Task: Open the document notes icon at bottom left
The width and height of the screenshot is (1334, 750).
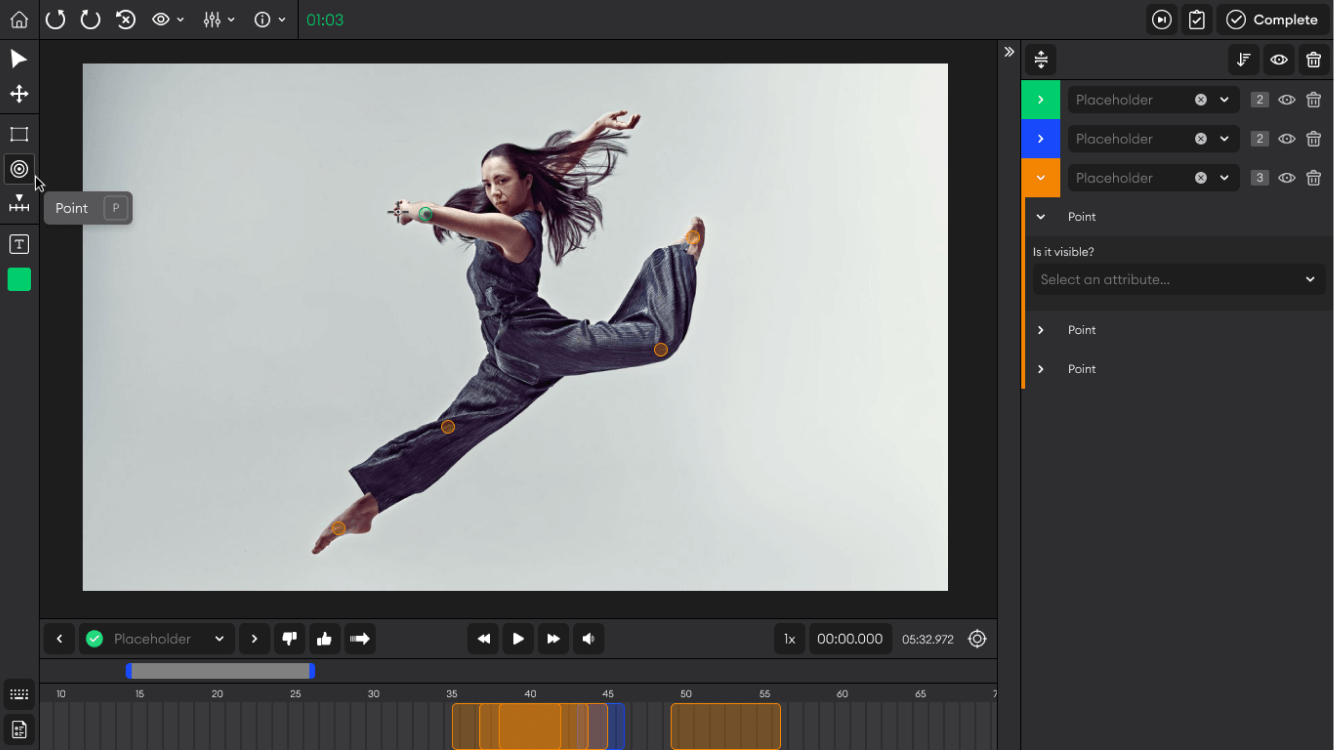Action: pyautogui.click(x=19, y=729)
